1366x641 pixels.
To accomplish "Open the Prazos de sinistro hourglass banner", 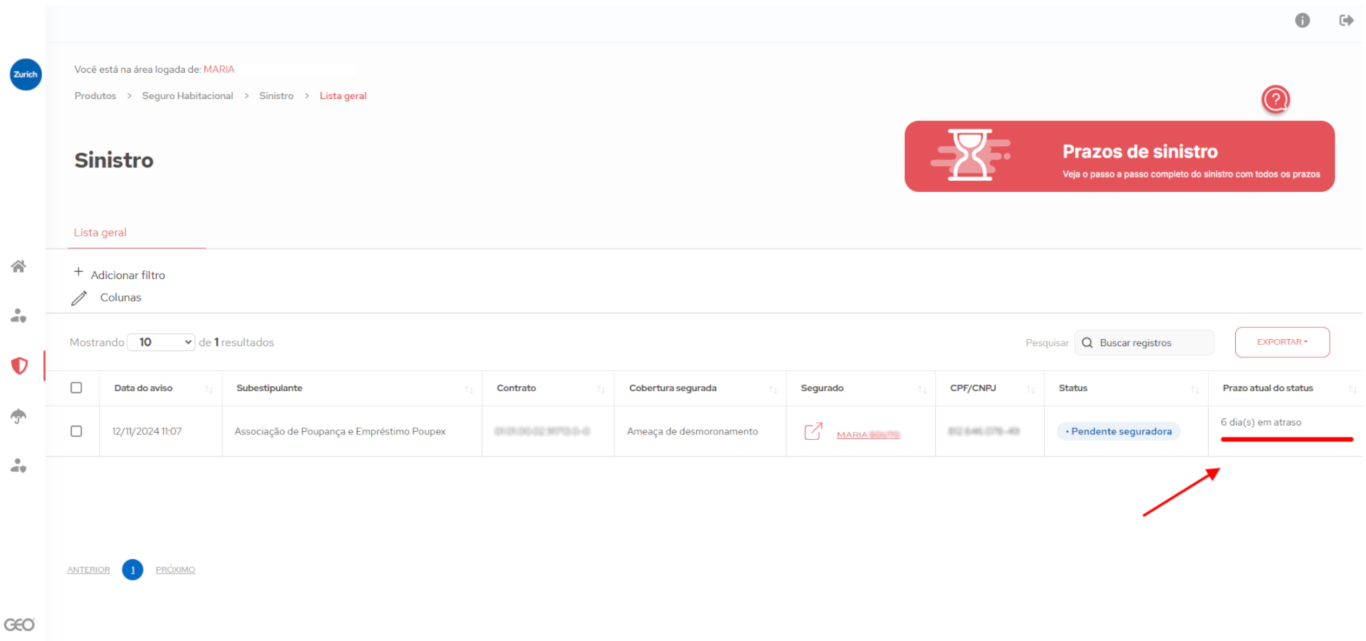I will (x=1119, y=156).
